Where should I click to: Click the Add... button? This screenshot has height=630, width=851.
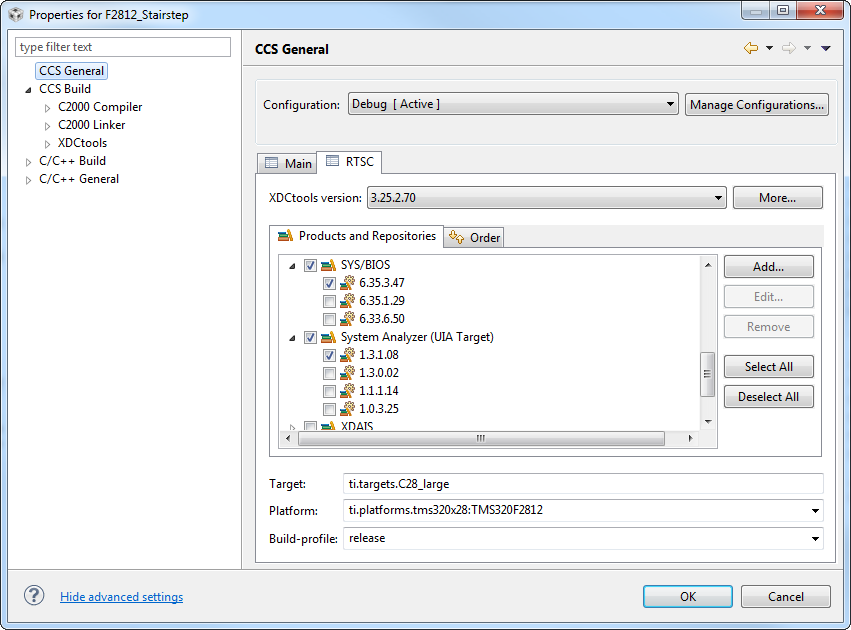769,266
